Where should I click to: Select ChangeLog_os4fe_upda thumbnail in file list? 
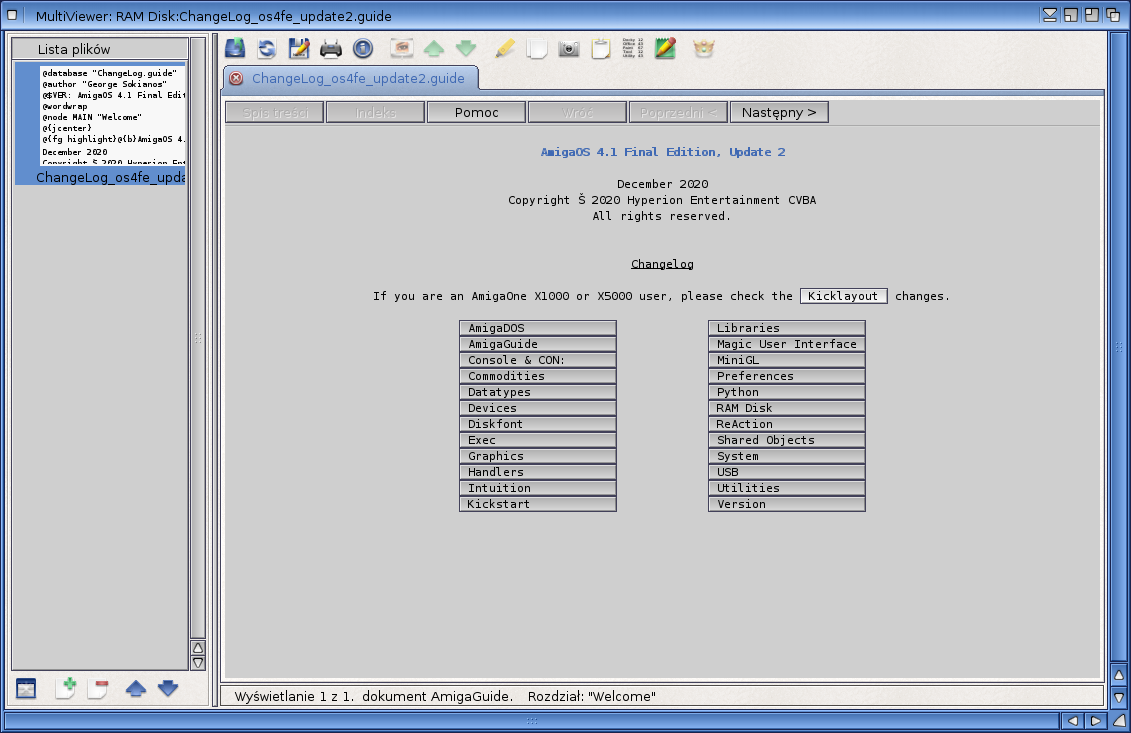tap(100, 123)
